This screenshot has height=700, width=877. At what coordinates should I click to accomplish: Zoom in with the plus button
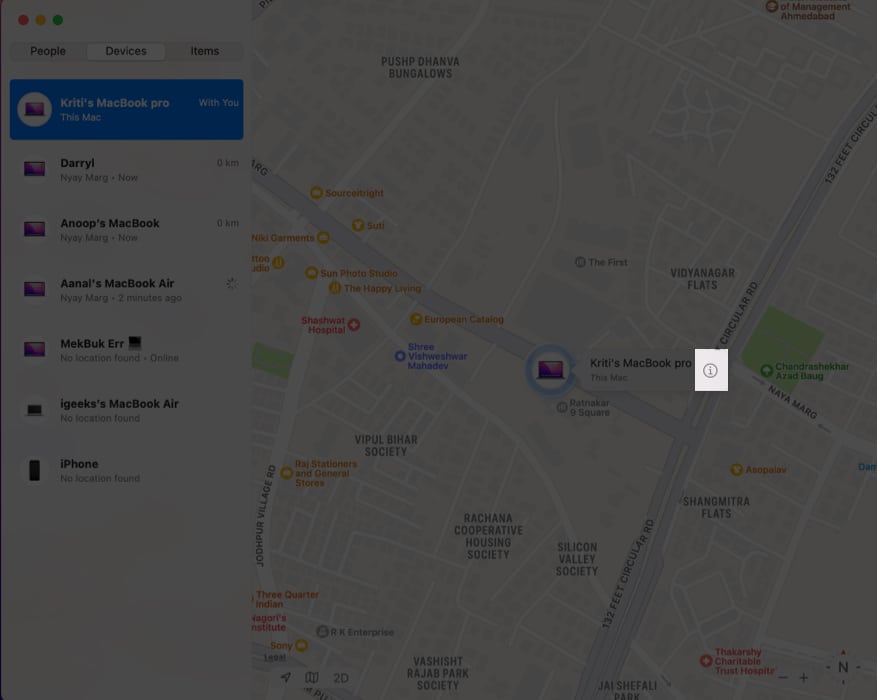804,678
